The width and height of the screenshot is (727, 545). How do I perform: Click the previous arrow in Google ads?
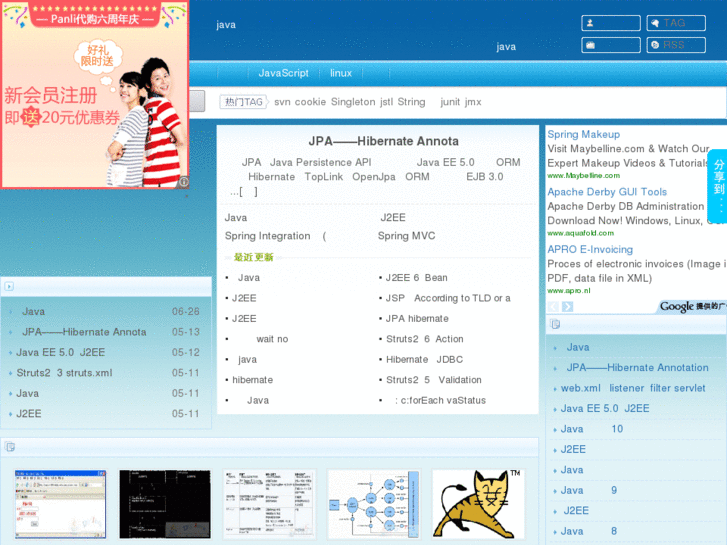[553, 307]
